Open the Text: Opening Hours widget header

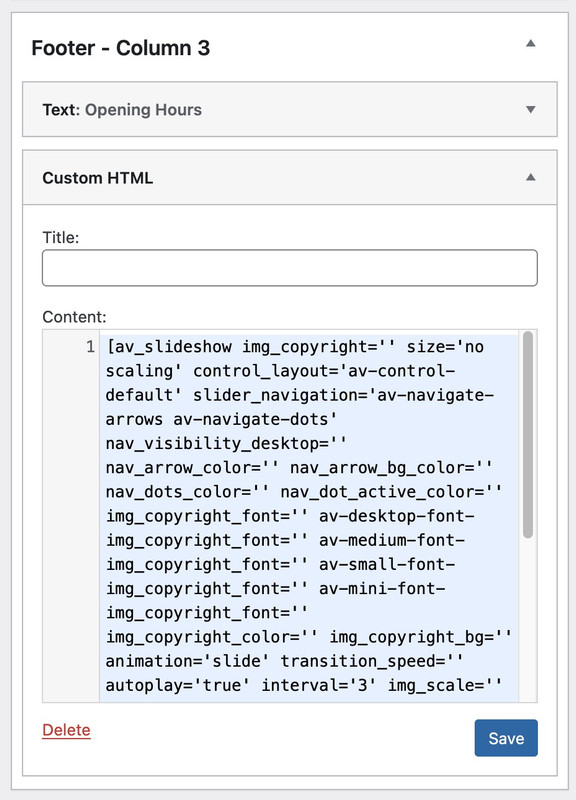[290, 109]
